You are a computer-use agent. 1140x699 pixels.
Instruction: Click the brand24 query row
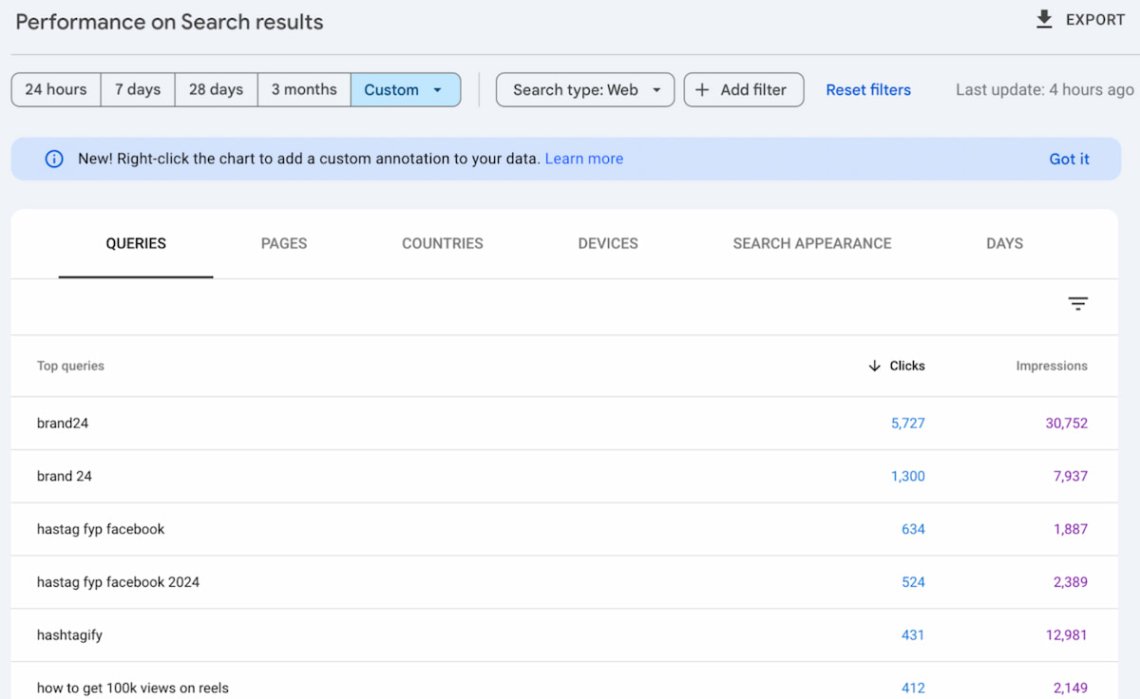coord(63,423)
